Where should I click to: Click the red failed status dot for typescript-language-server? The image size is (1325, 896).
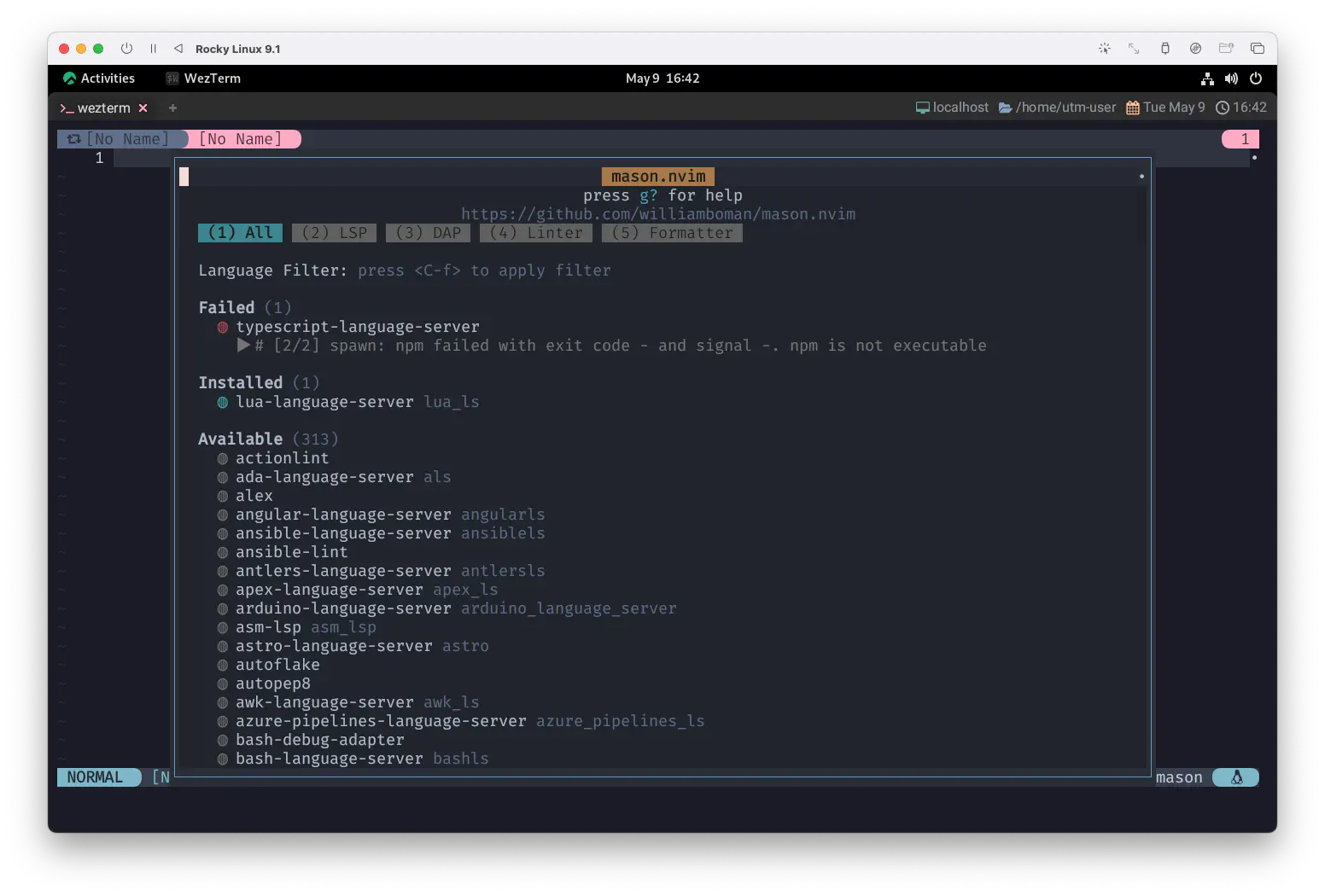point(222,327)
